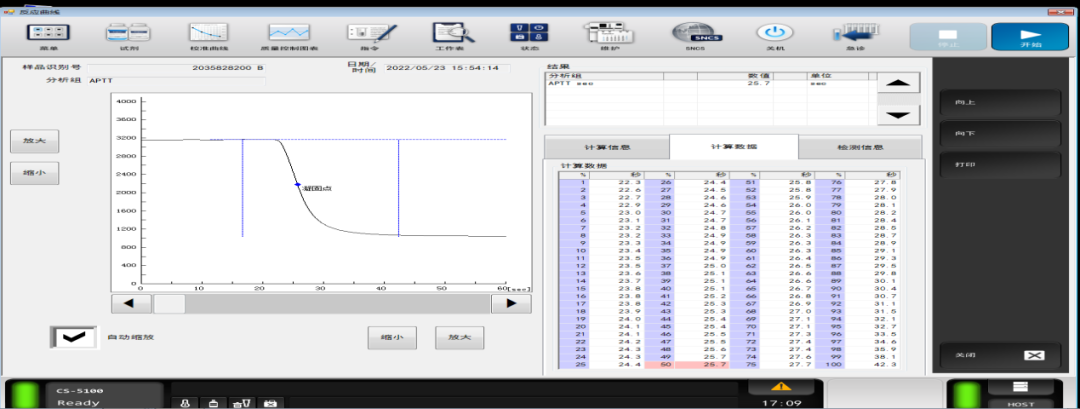Click the 停止 stop button
The image size is (1080, 409).
(948, 36)
